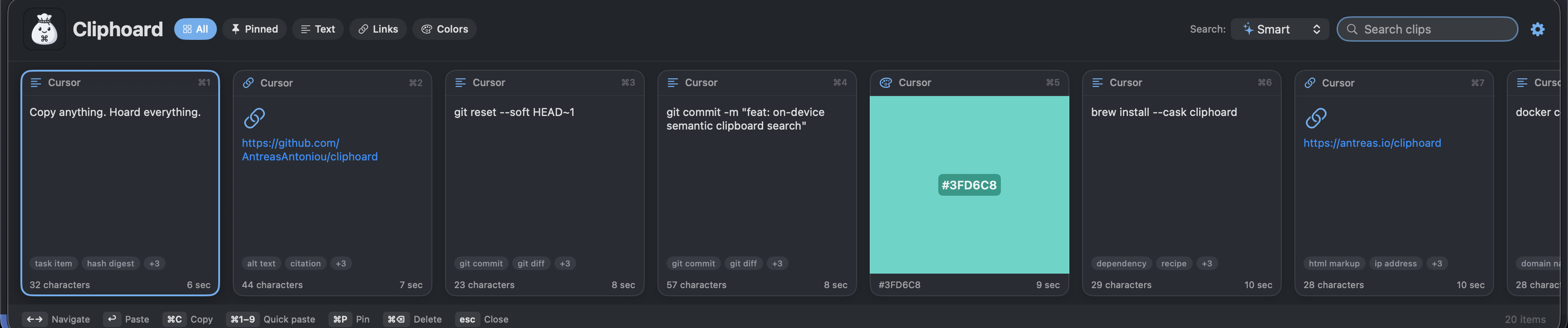Viewport: 1568px width, 328px height.
Task: Click the arrow keys Navigate hint icon
Action: click(34, 319)
